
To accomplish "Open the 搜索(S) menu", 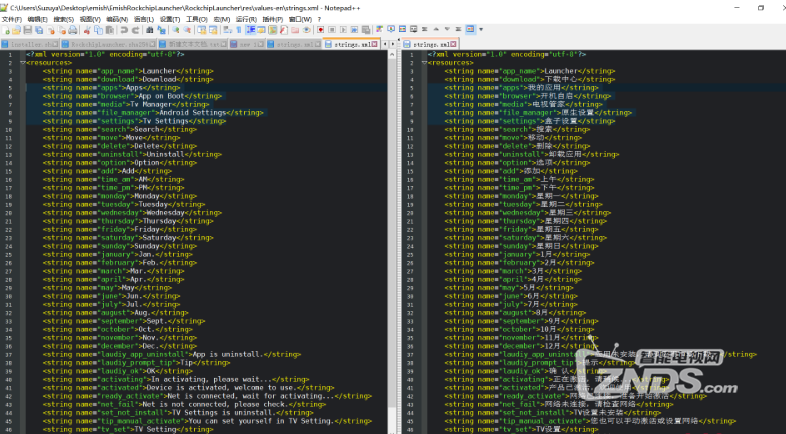I will tap(62, 19).
